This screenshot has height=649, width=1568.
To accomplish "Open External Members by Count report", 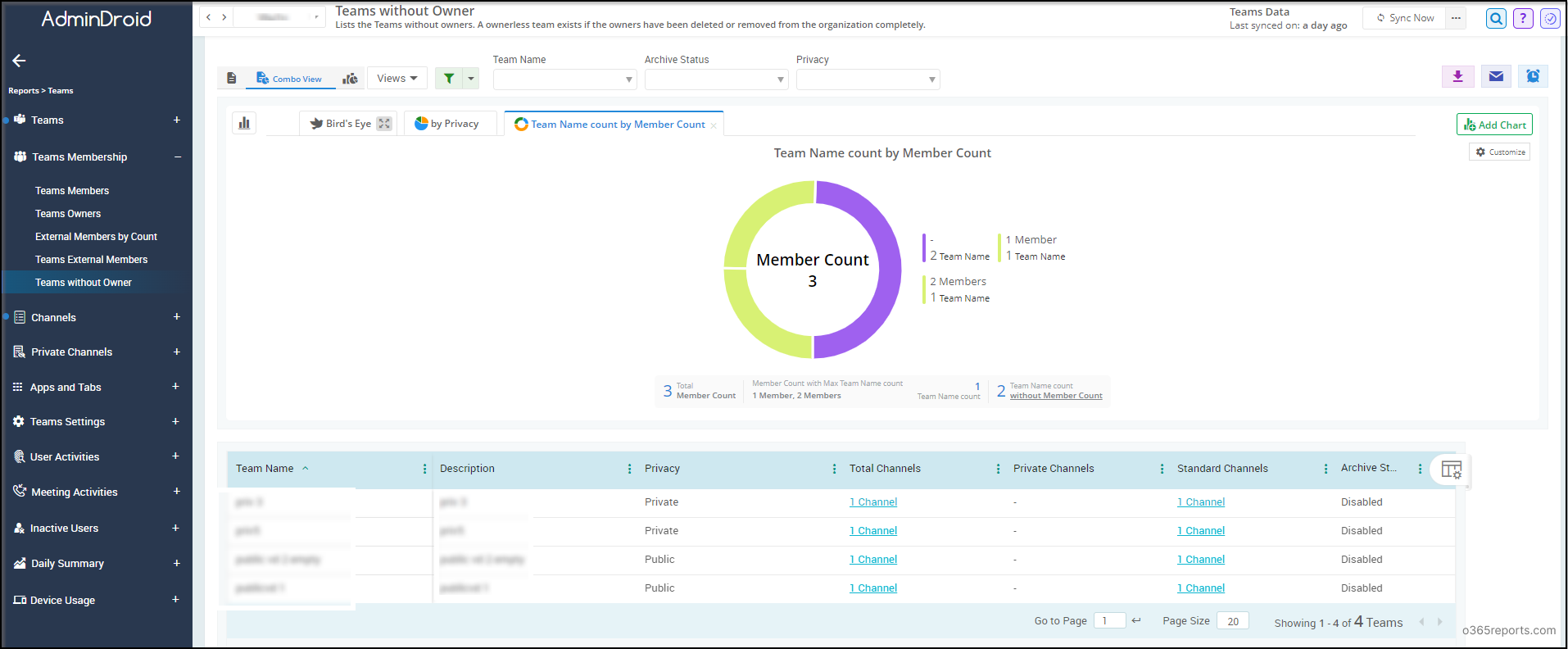I will (x=96, y=236).
